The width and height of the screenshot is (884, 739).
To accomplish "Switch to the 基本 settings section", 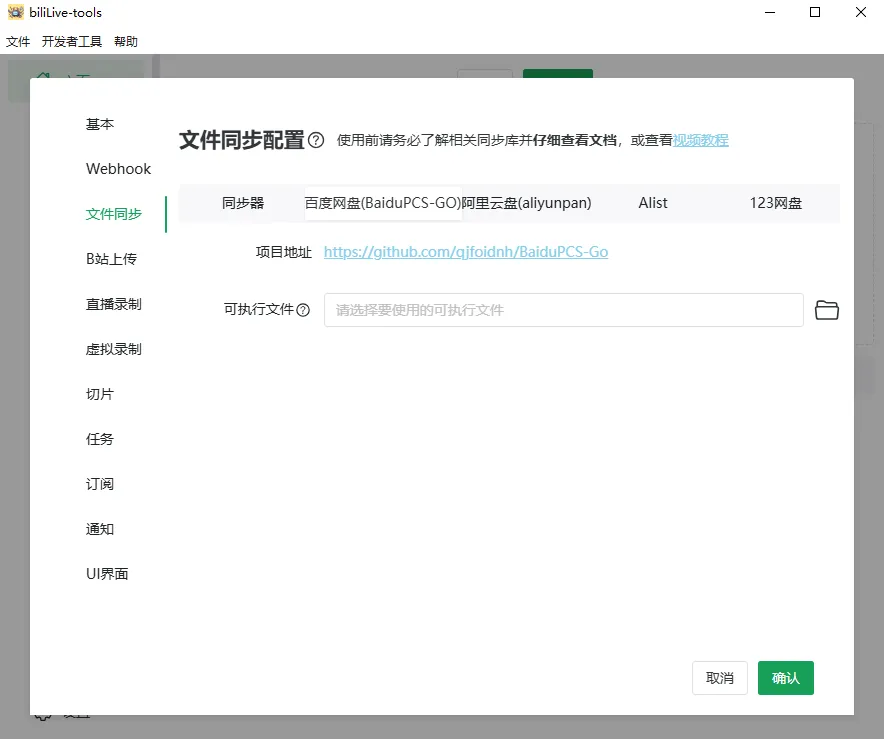I will [99, 124].
